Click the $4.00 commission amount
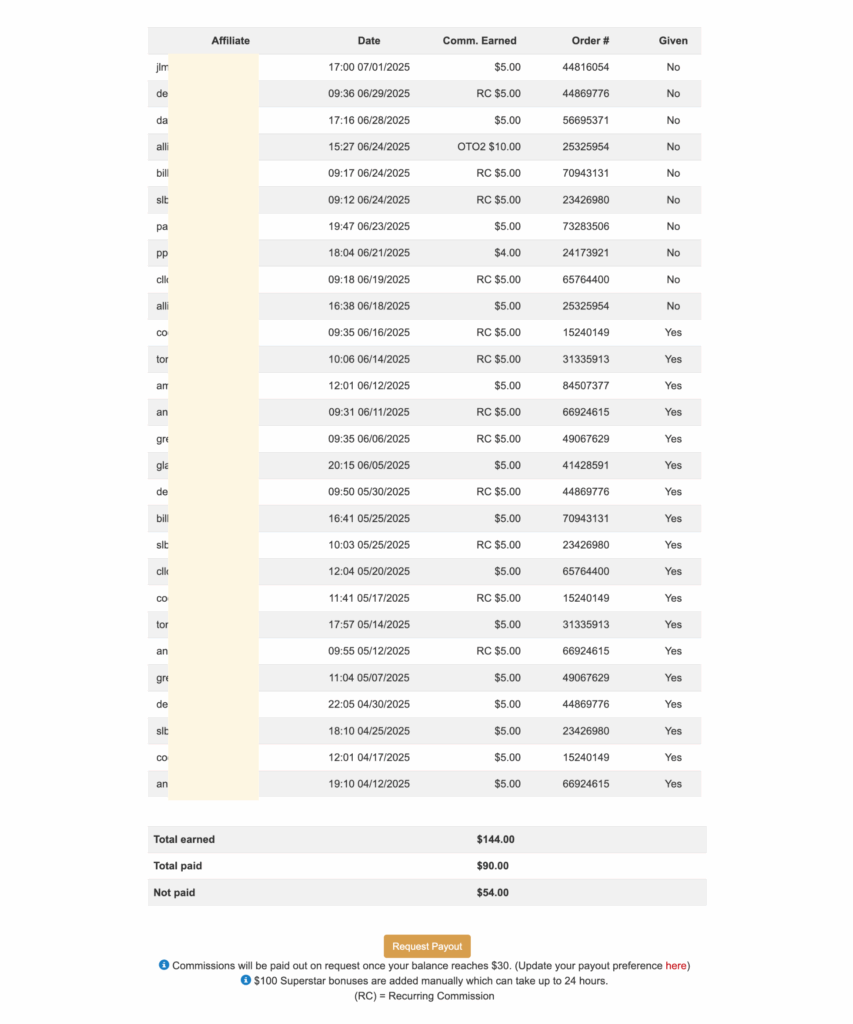The image size is (853, 1024). (507, 253)
